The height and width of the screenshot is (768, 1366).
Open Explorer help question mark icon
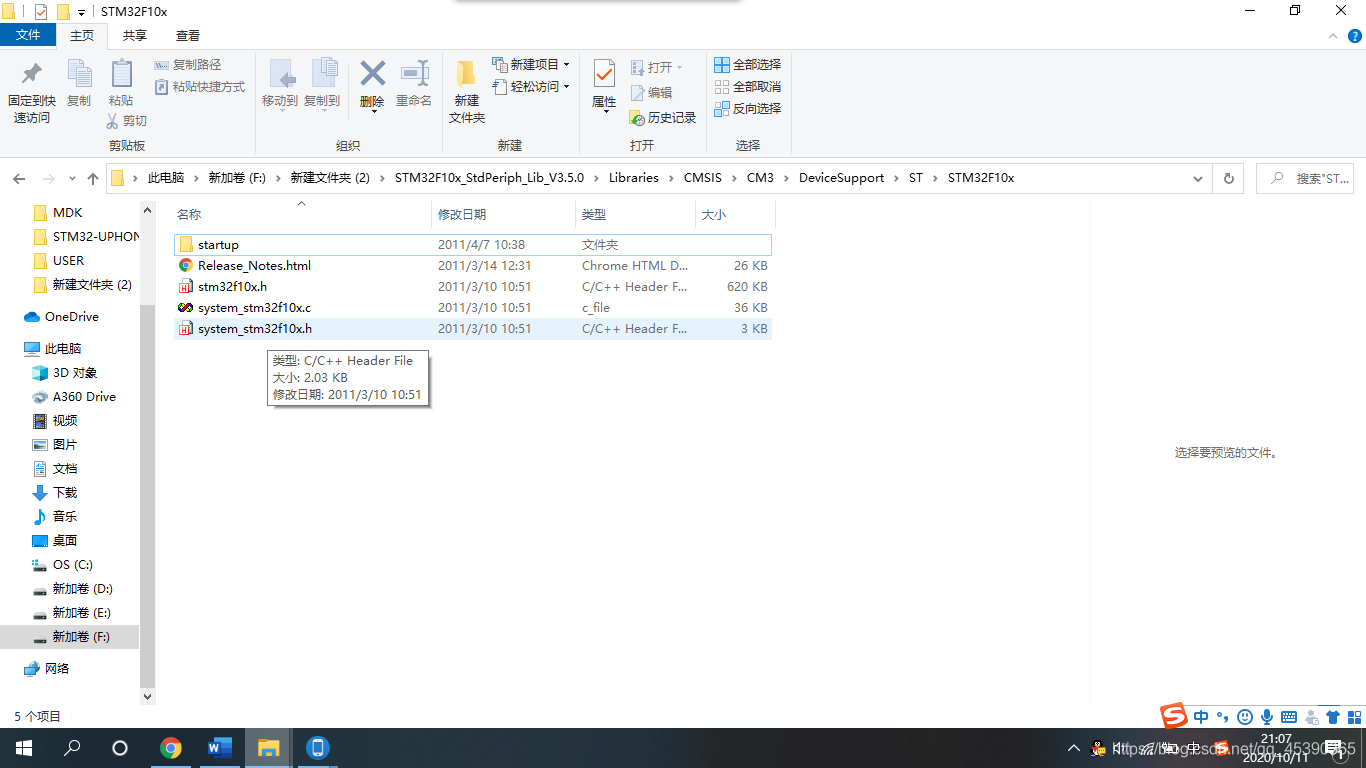tap(1355, 36)
